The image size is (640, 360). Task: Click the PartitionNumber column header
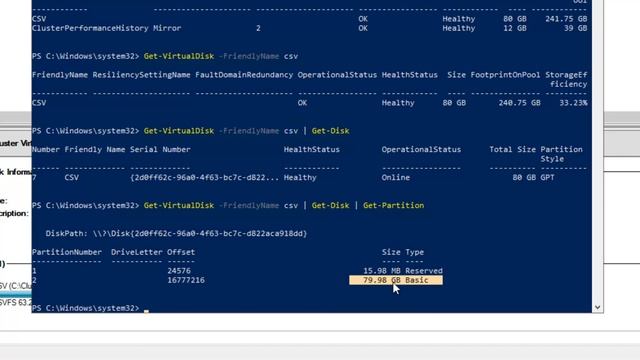(67, 252)
